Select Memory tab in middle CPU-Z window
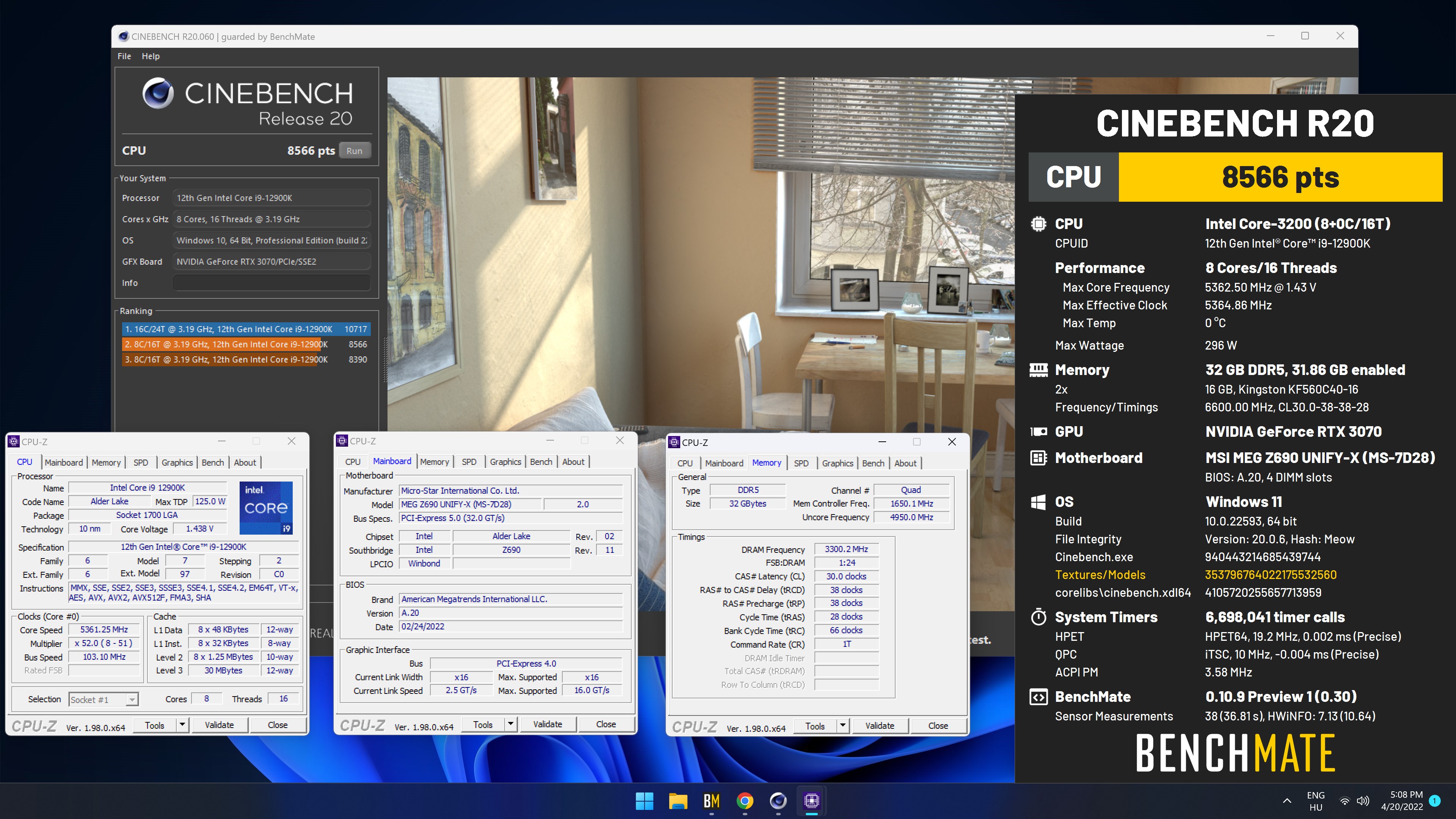This screenshot has width=1456, height=819. point(434,462)
